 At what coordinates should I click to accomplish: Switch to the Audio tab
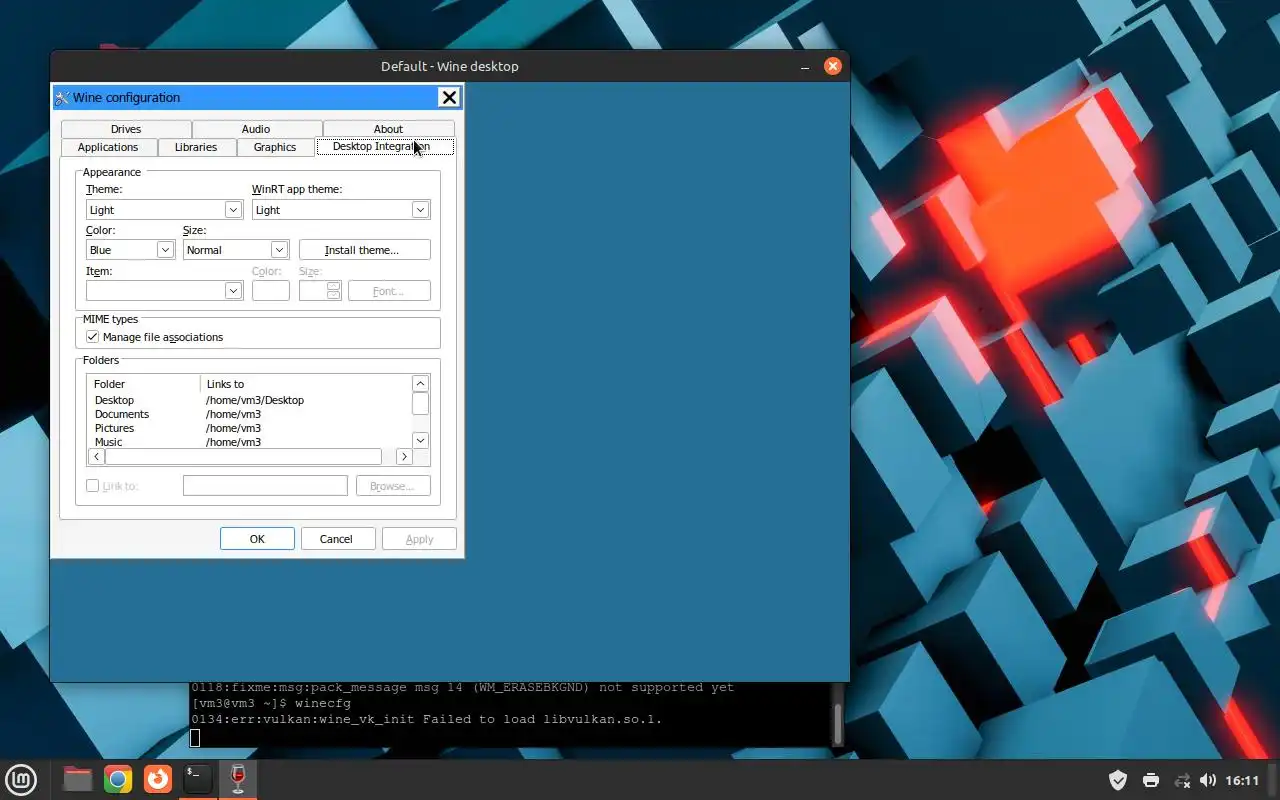click(256, 129)
